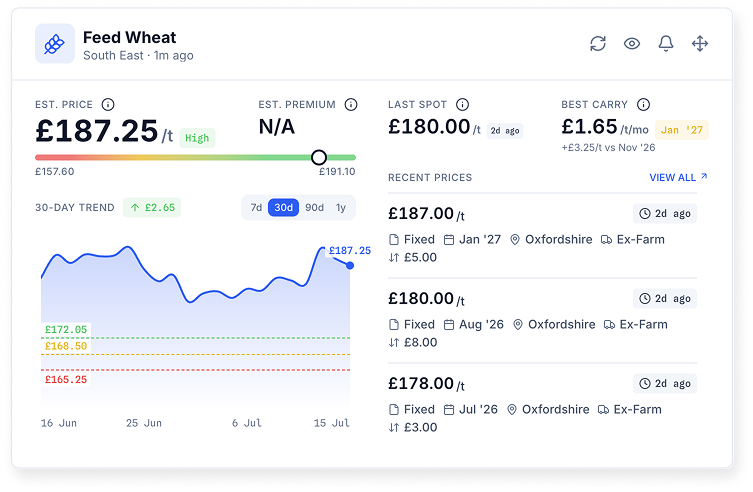This screenshot has height=492, width=753.
Task: Click the refresh icon in card header
Action: (x=598, y=44)
